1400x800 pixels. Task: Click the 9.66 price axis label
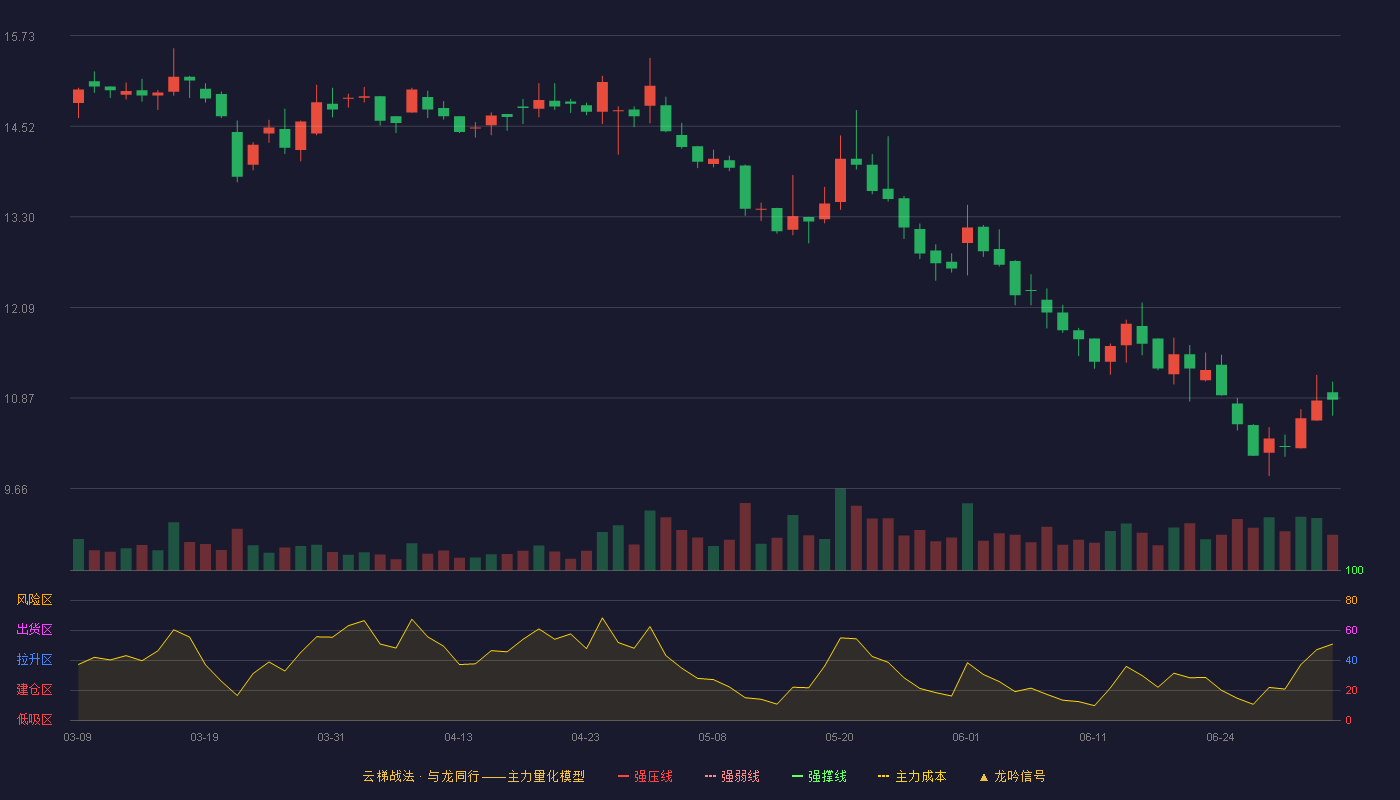(16, 489)
